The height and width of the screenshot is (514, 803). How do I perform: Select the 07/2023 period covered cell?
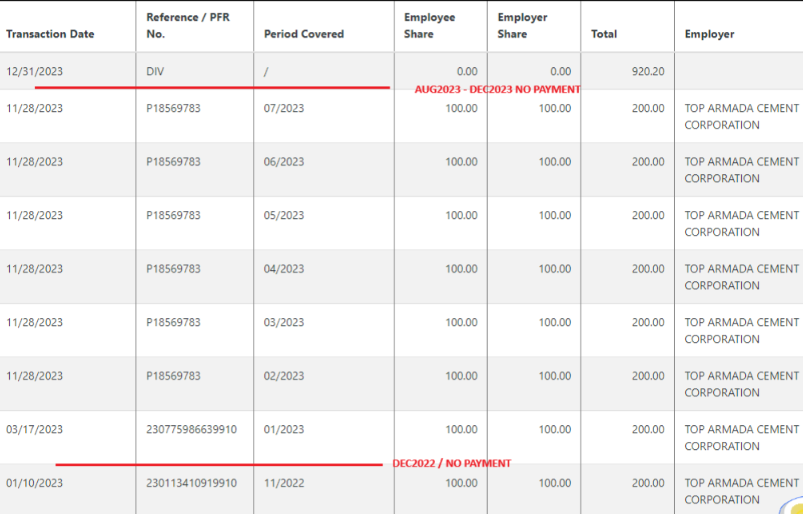284,108
